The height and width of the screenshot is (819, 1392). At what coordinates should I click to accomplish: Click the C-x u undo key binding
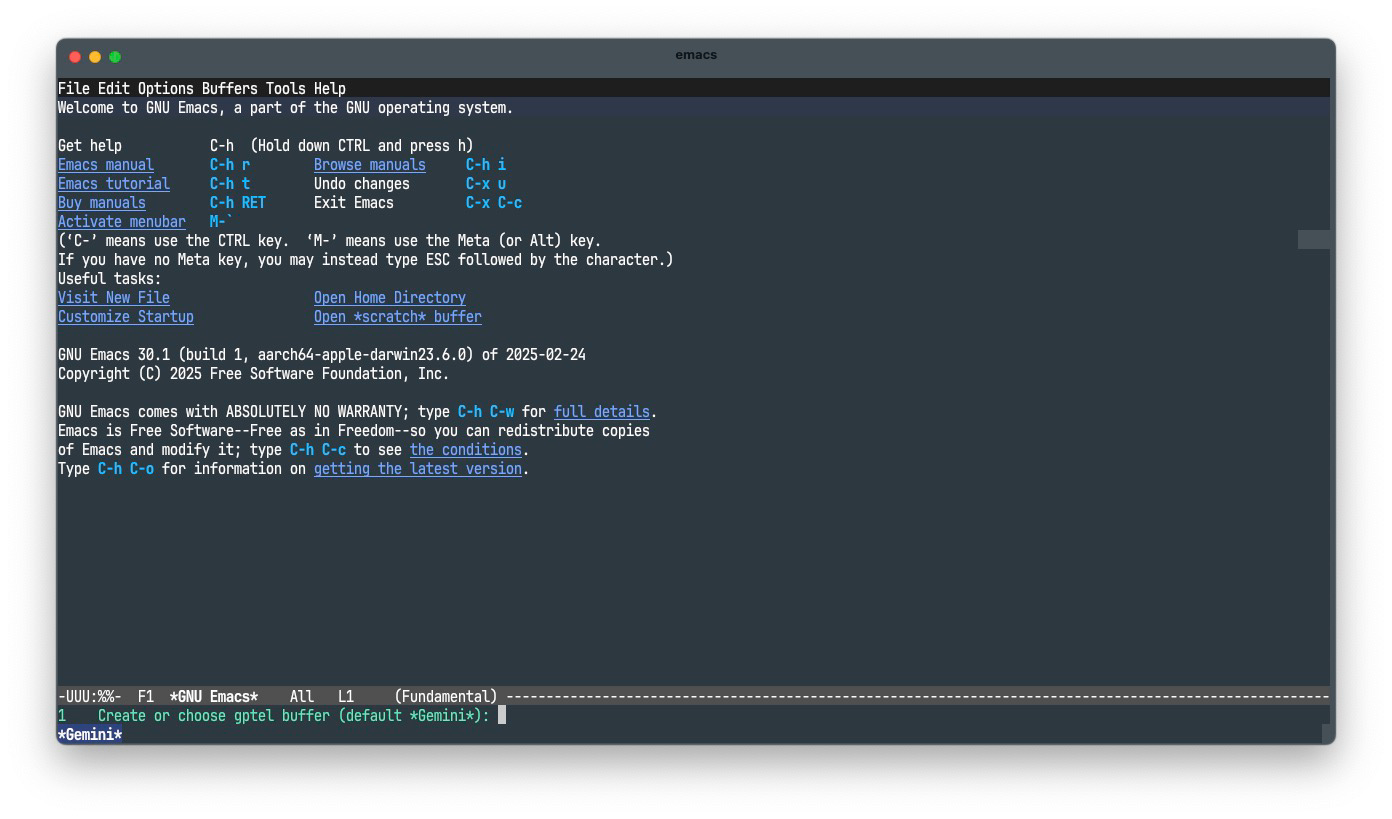coord(486,184)
